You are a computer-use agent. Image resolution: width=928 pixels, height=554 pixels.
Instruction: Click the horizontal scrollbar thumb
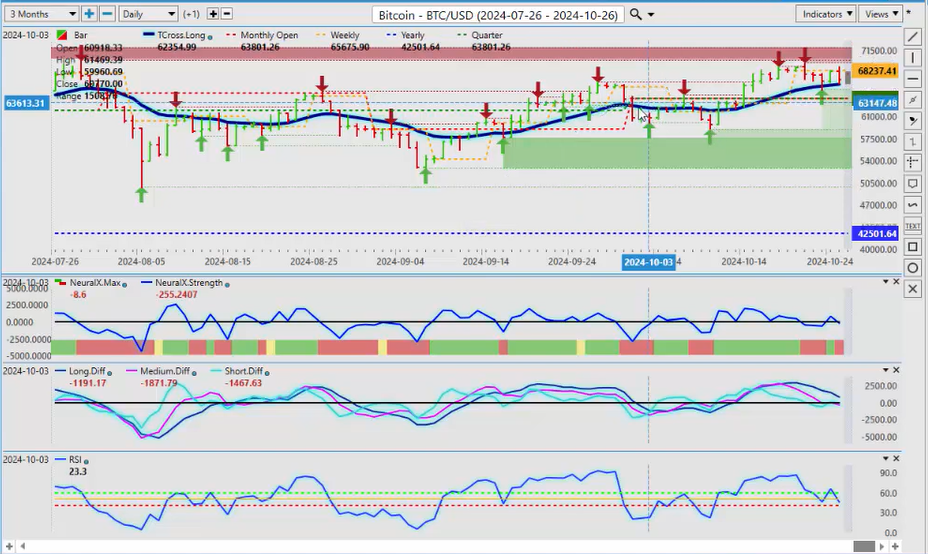[x=864, y=546]
